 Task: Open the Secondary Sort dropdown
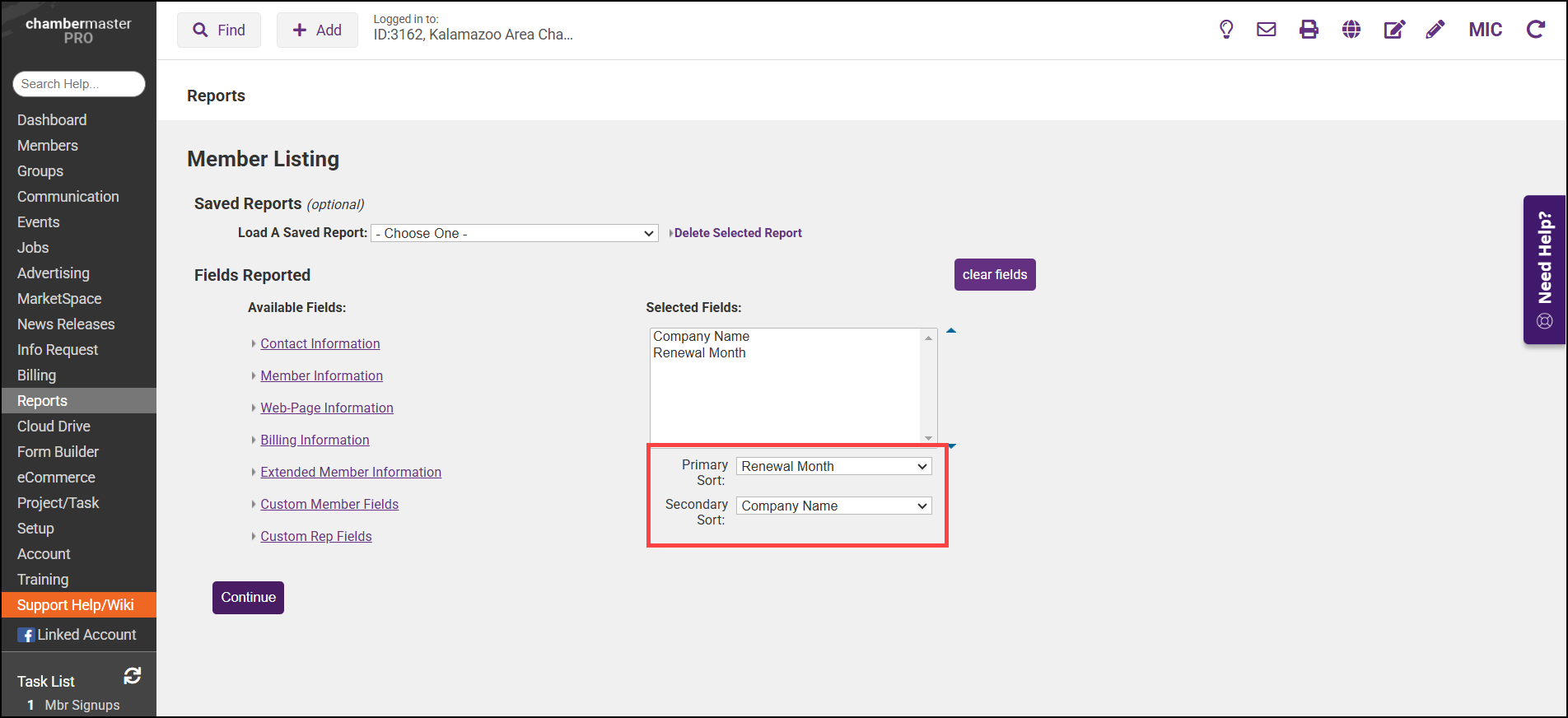coord(833,506)
